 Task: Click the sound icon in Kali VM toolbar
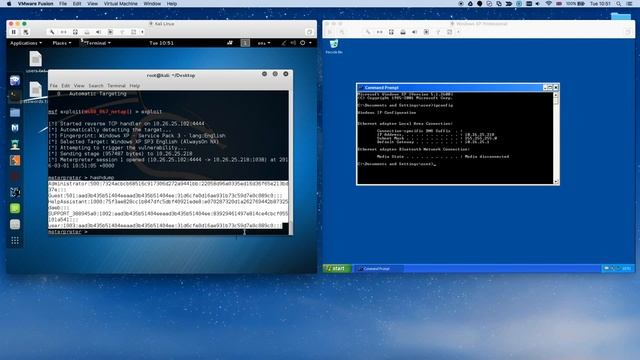pyautogui.click(x=98, y=32)
